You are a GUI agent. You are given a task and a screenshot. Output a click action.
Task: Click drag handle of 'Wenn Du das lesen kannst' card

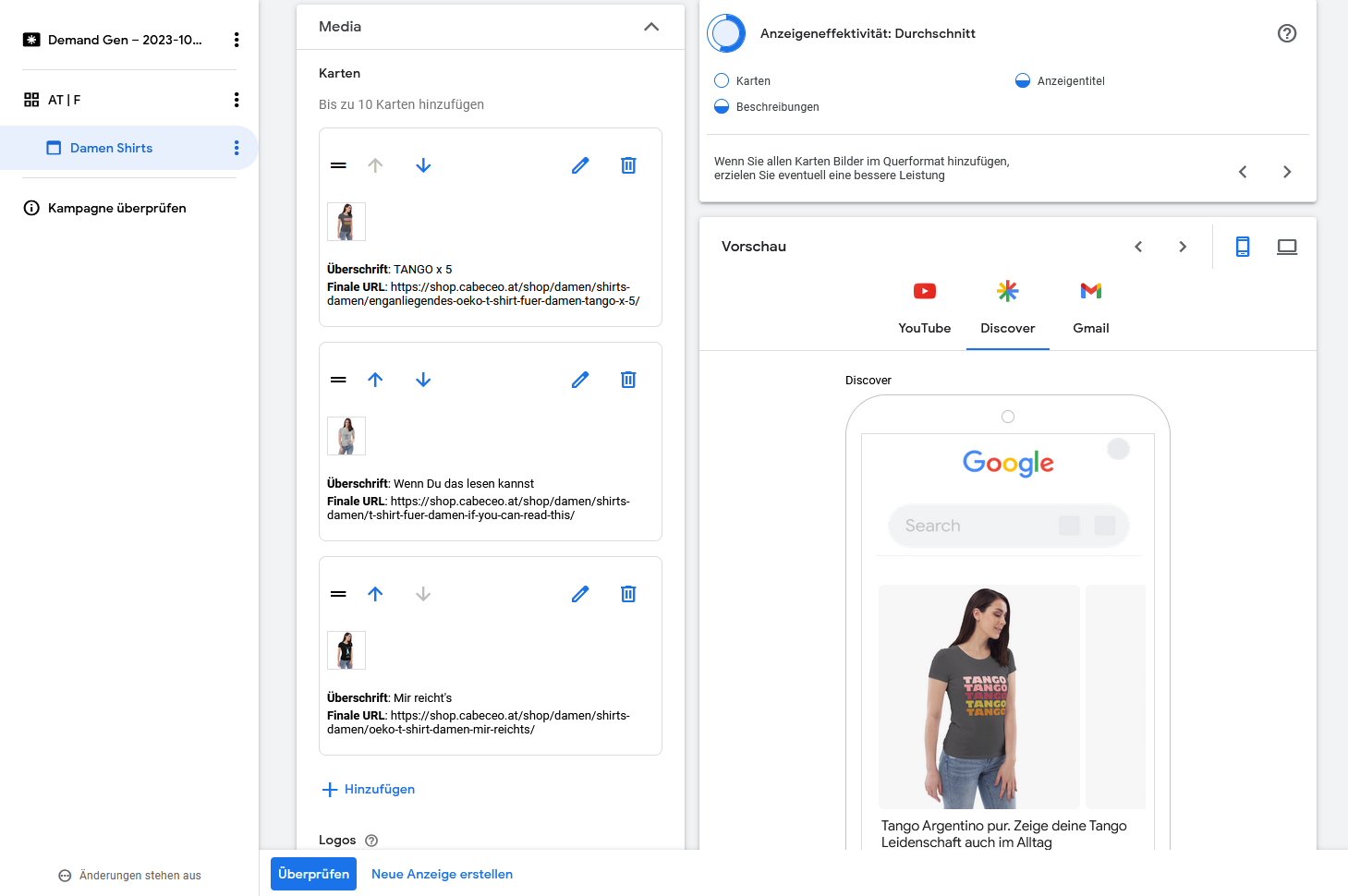[338, 380]
